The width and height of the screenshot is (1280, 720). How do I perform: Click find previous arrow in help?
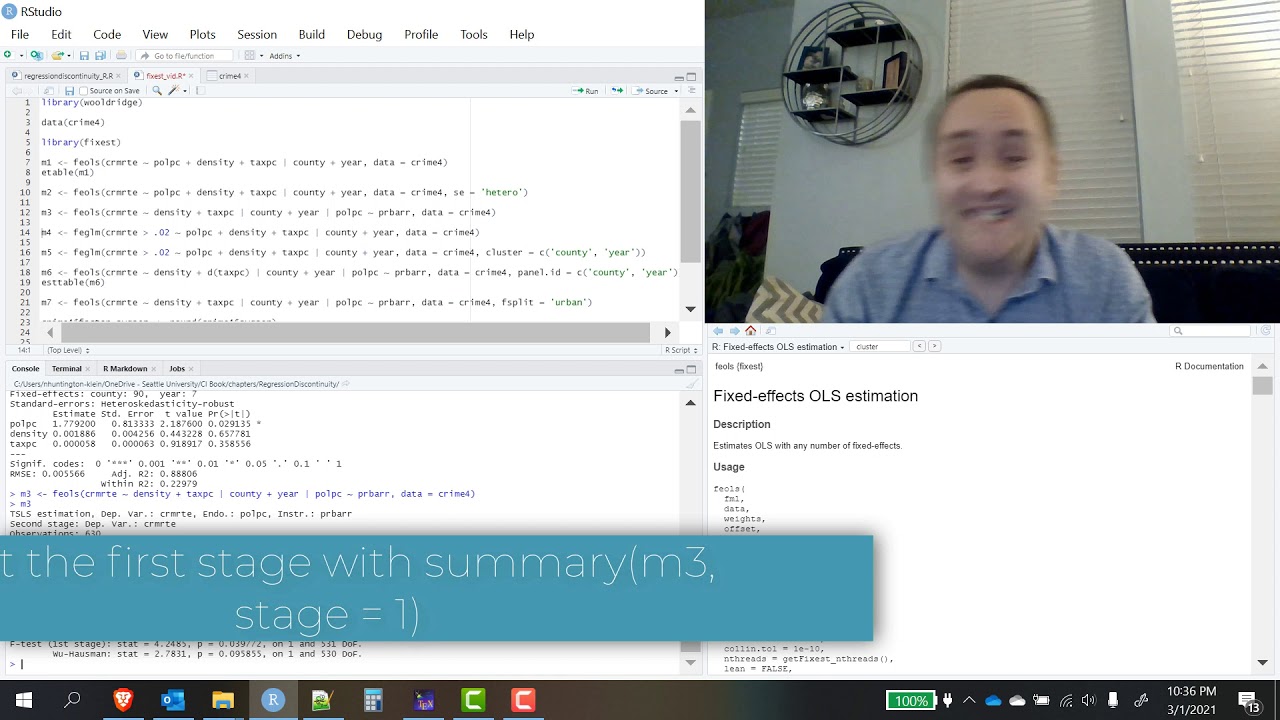(919, 347)
